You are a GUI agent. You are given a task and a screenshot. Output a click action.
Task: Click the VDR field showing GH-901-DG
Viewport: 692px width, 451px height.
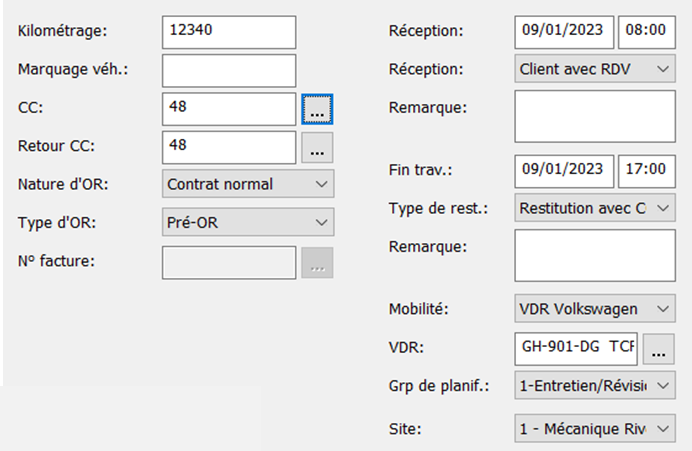click(x=576, y=349)
